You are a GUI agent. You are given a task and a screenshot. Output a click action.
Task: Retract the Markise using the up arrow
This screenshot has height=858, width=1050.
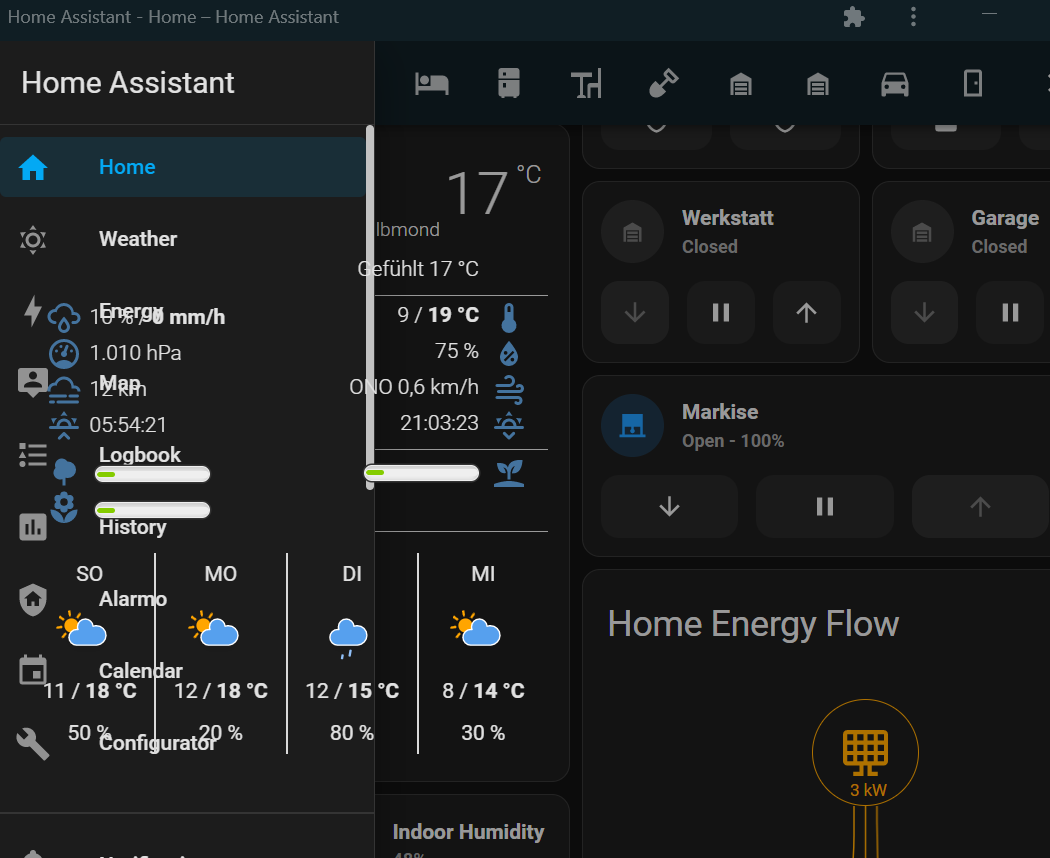[980, 506]
